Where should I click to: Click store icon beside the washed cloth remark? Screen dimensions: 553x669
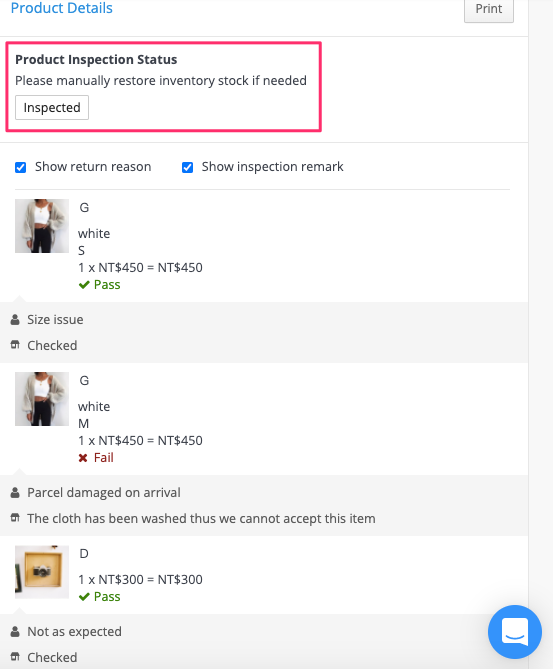(x=15, y=518)
